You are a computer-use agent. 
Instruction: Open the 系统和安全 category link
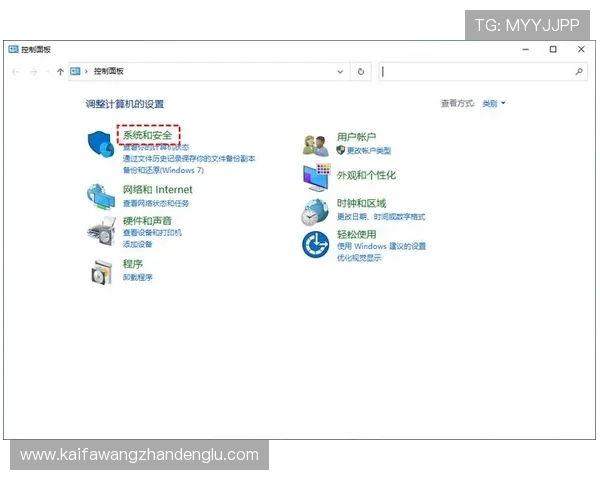tap(148, 135)
